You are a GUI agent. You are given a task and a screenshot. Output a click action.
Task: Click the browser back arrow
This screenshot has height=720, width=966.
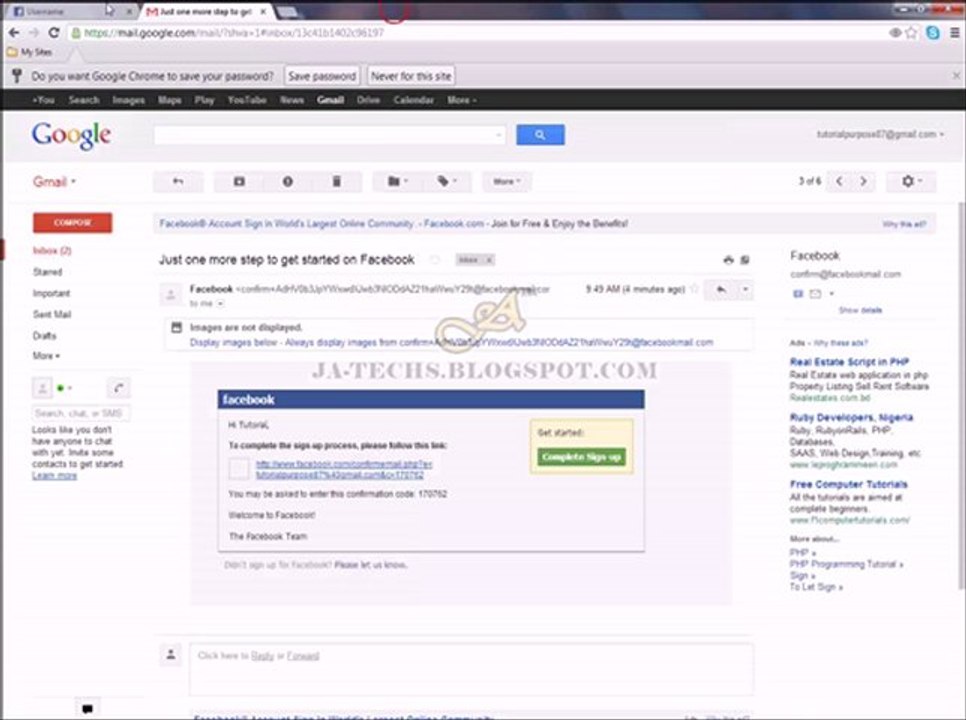[14, 33]
